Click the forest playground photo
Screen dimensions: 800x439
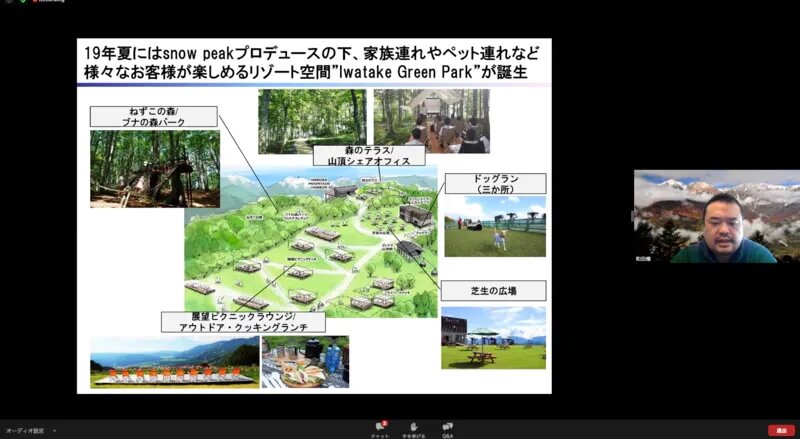click(155, 168)
